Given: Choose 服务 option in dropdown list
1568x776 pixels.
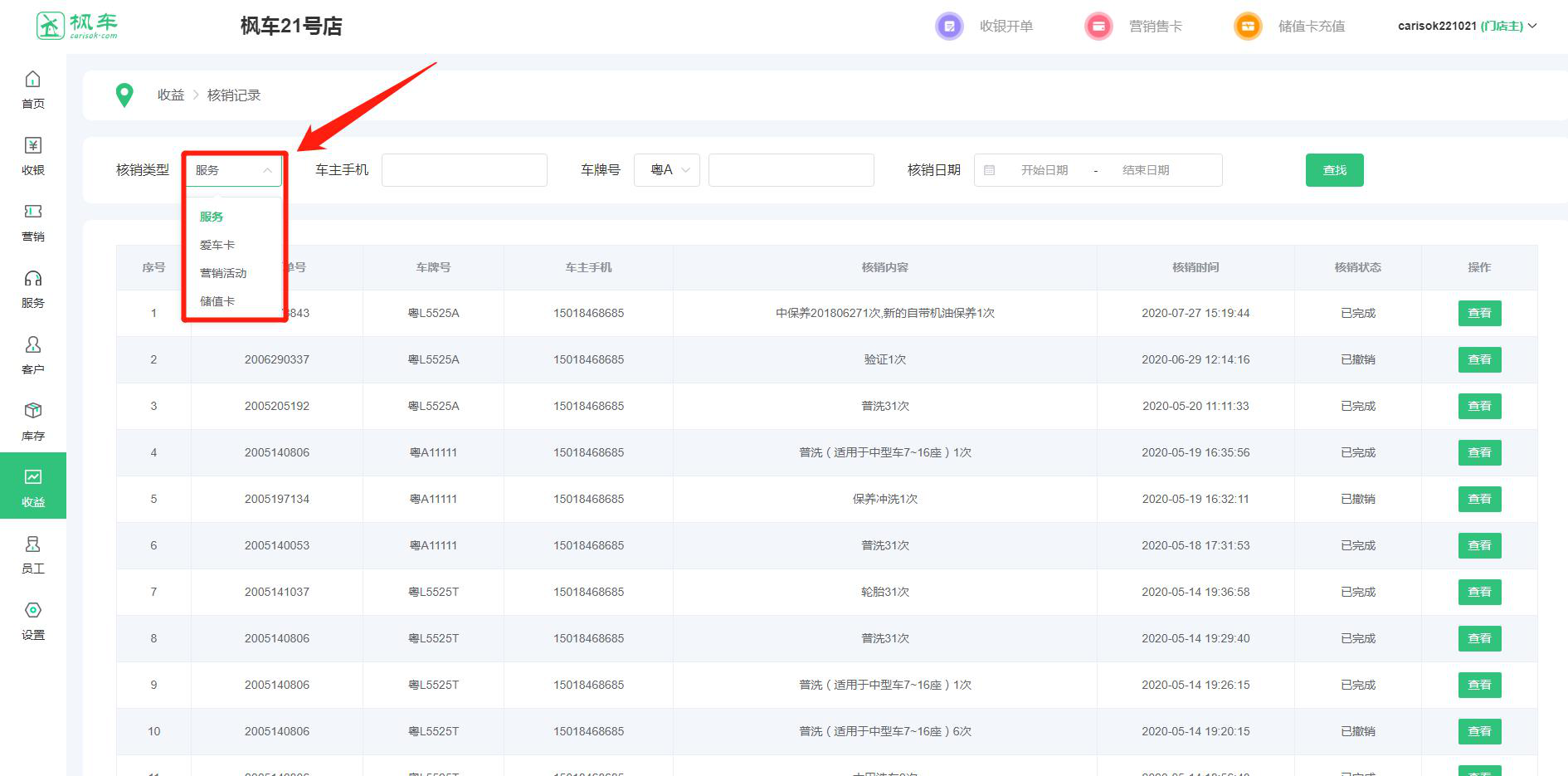Looking at the screenshot, I should pos(212,217).
